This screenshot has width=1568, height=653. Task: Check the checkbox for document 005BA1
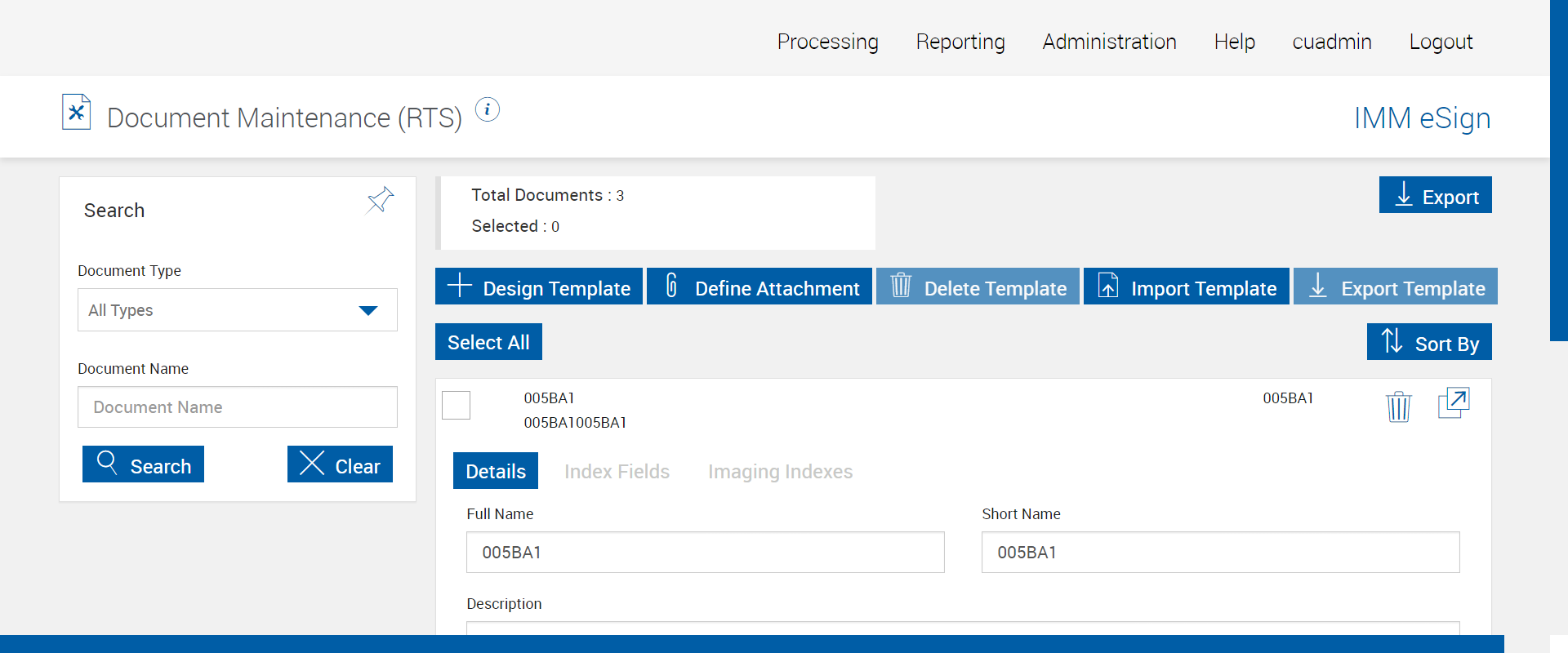(456, 405)
